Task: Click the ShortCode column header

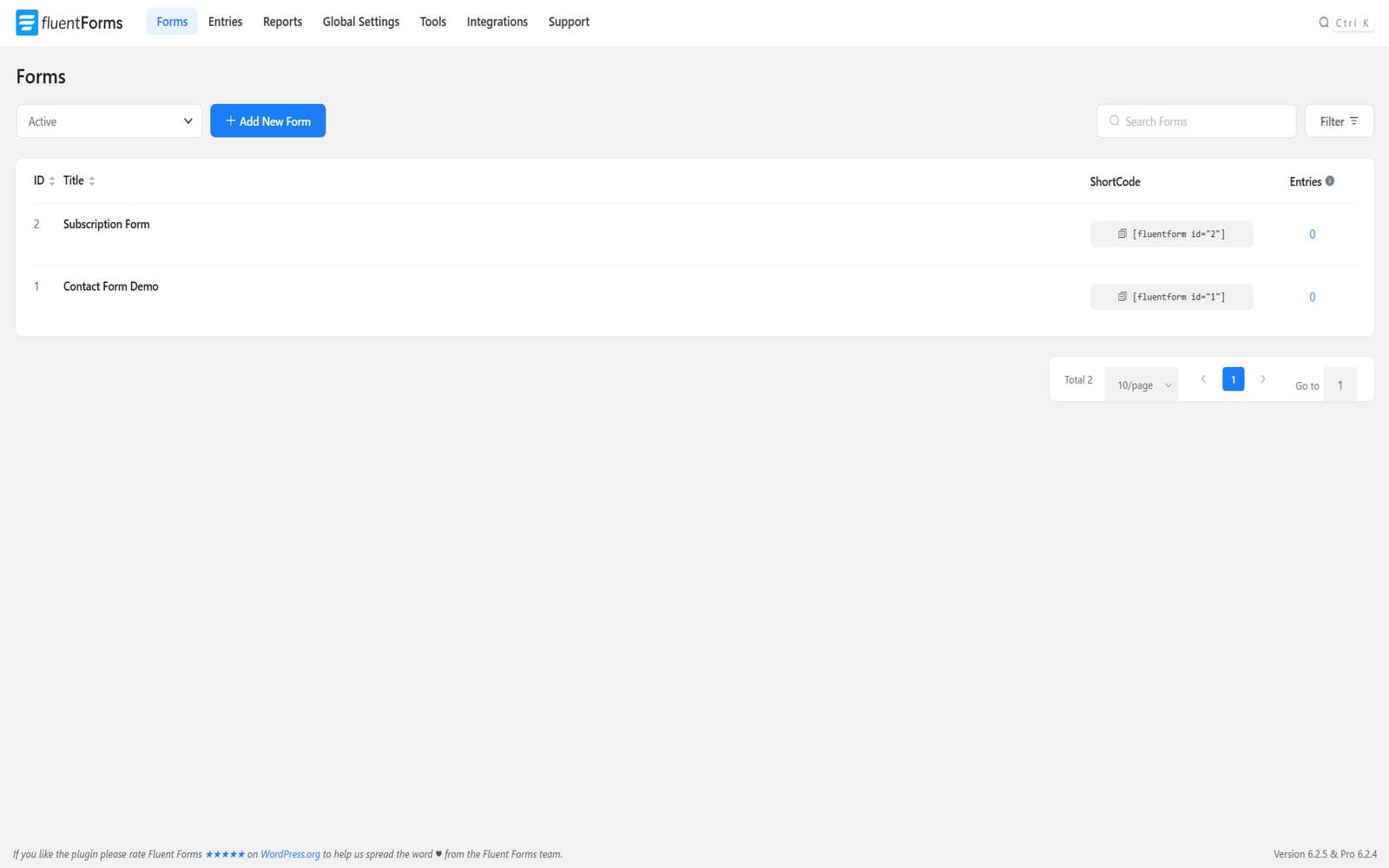Action: 1115,181
